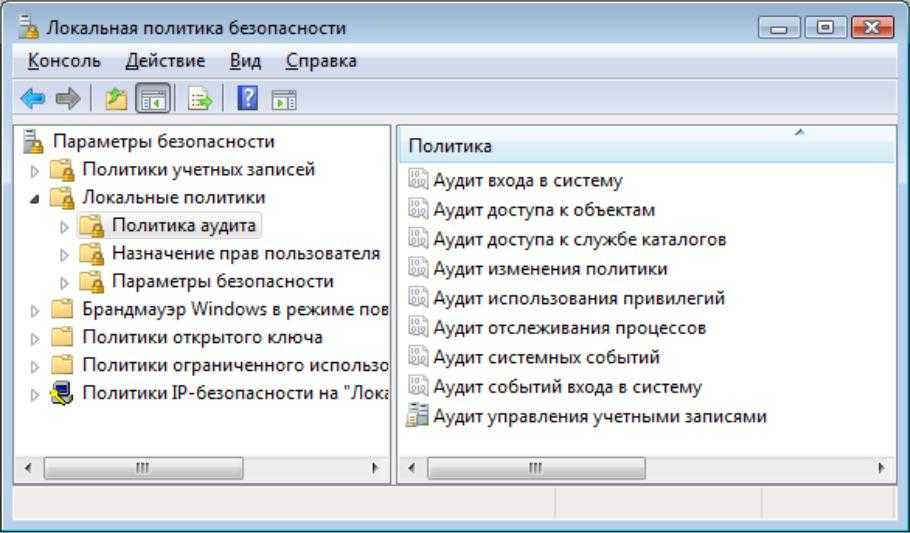Collapse the Локальные политики tree node

coord(35,199)
